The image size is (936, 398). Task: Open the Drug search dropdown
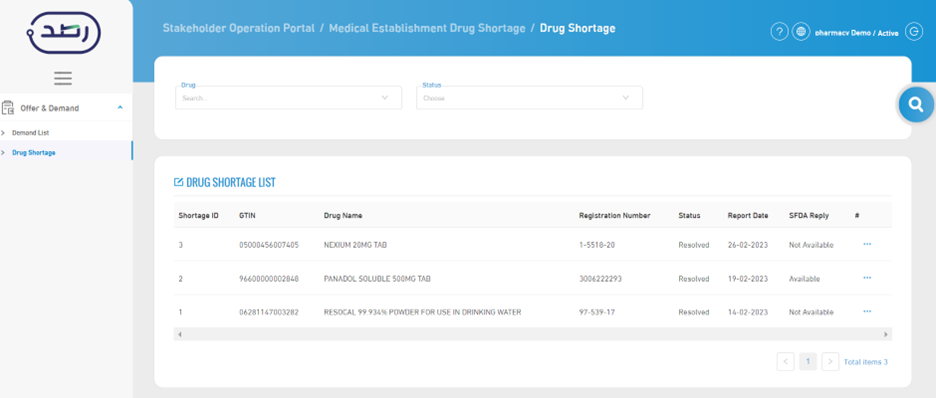[288, 98]
